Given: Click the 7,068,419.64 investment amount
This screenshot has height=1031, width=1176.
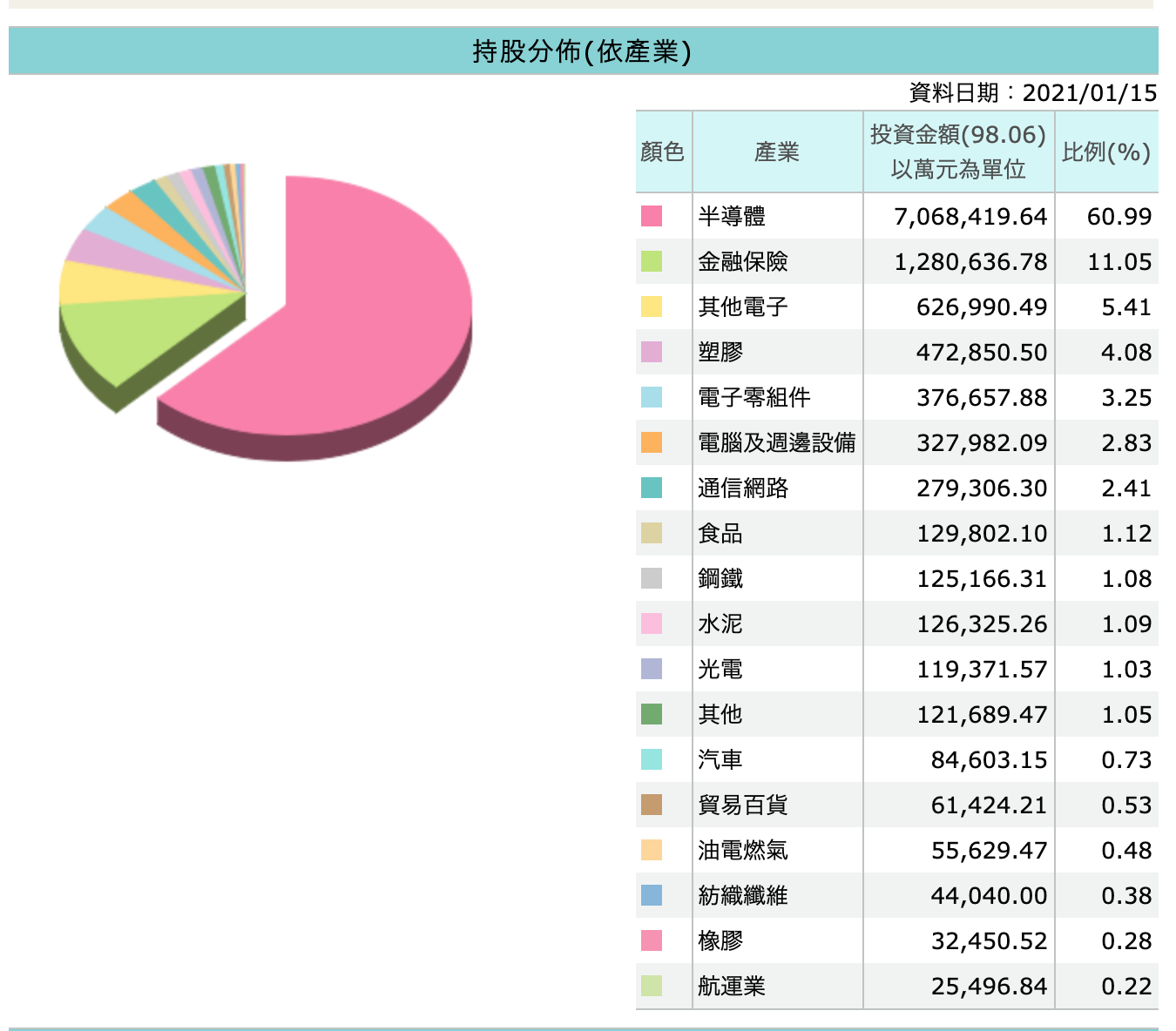Looking at the screenshot, I should (970, 217).
